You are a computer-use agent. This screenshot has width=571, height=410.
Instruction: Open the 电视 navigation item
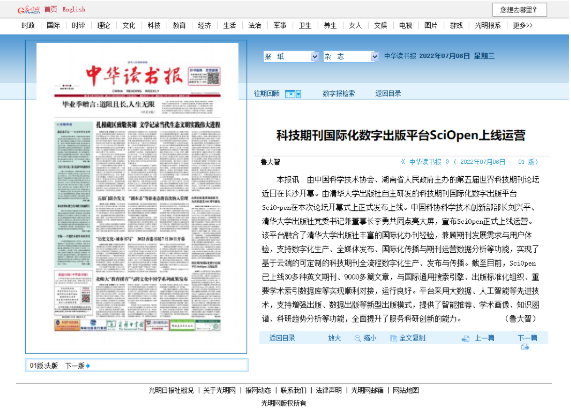[x=406, y=25]
